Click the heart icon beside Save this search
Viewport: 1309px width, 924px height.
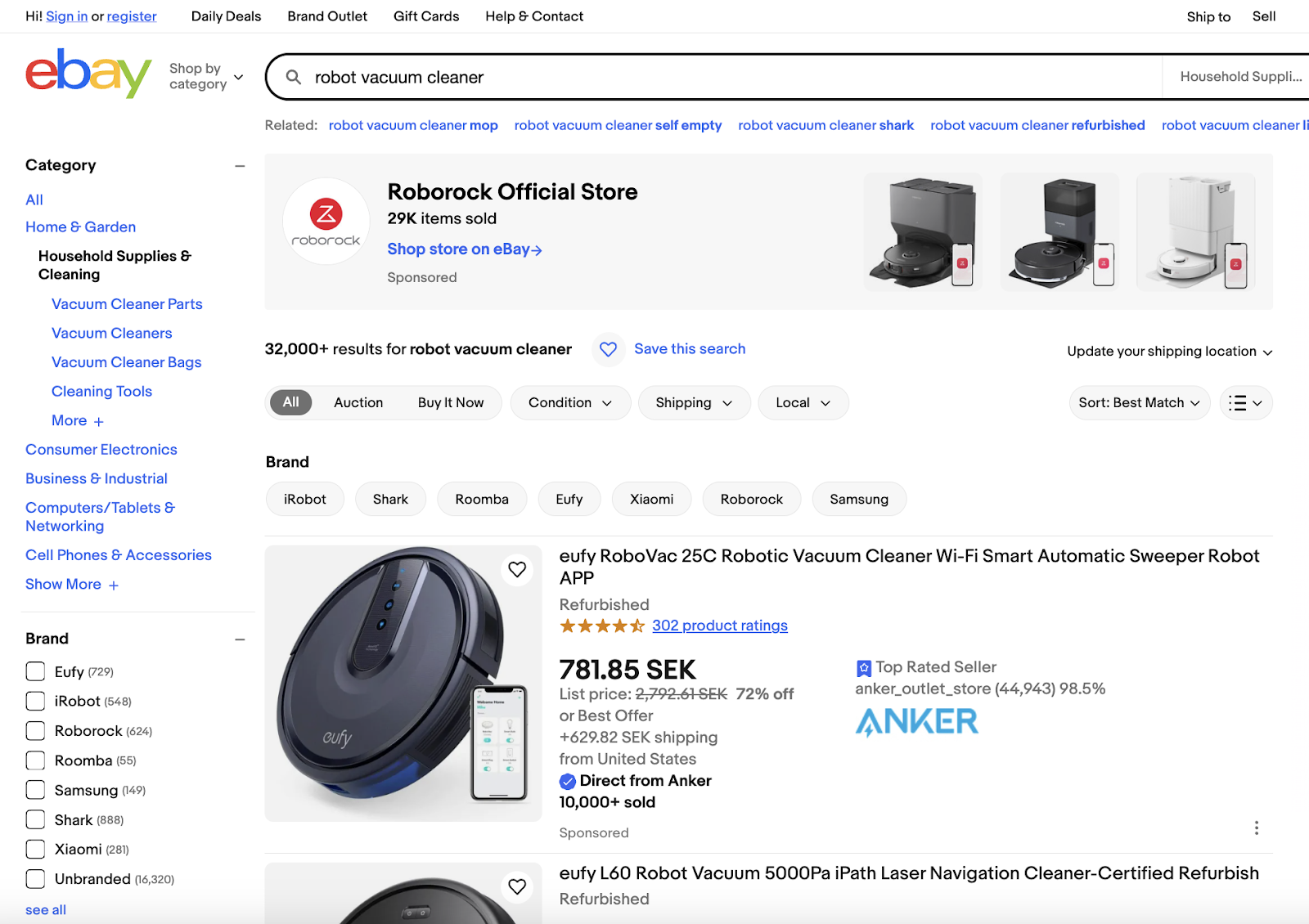(x=608, y=349)
